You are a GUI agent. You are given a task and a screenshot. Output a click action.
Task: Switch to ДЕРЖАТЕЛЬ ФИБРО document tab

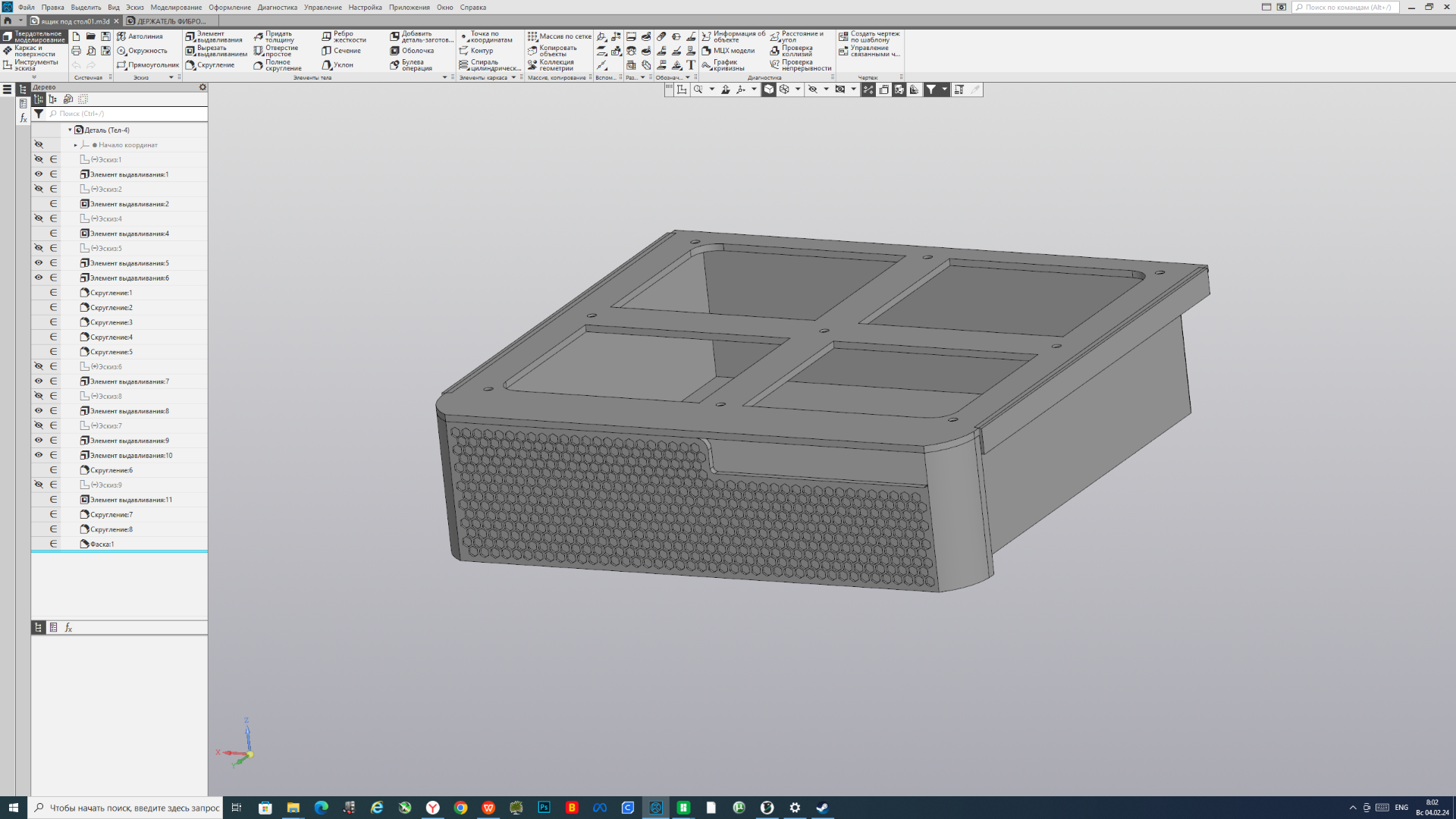click(x=171, y=21)
